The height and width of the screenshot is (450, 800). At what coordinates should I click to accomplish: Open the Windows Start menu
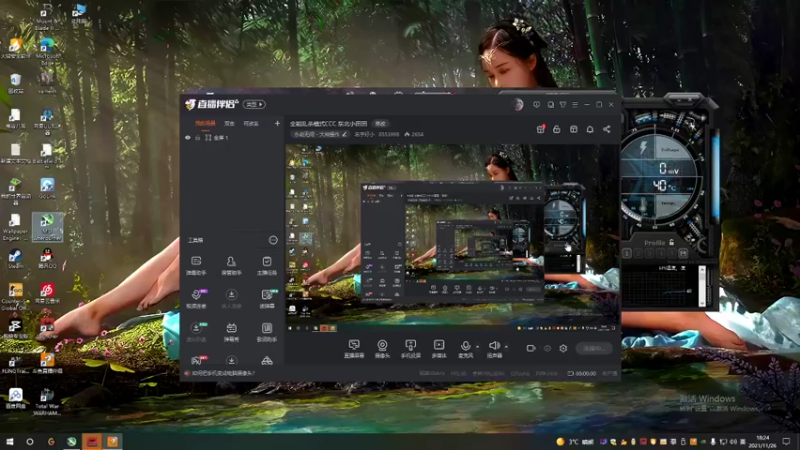[10, 441]
